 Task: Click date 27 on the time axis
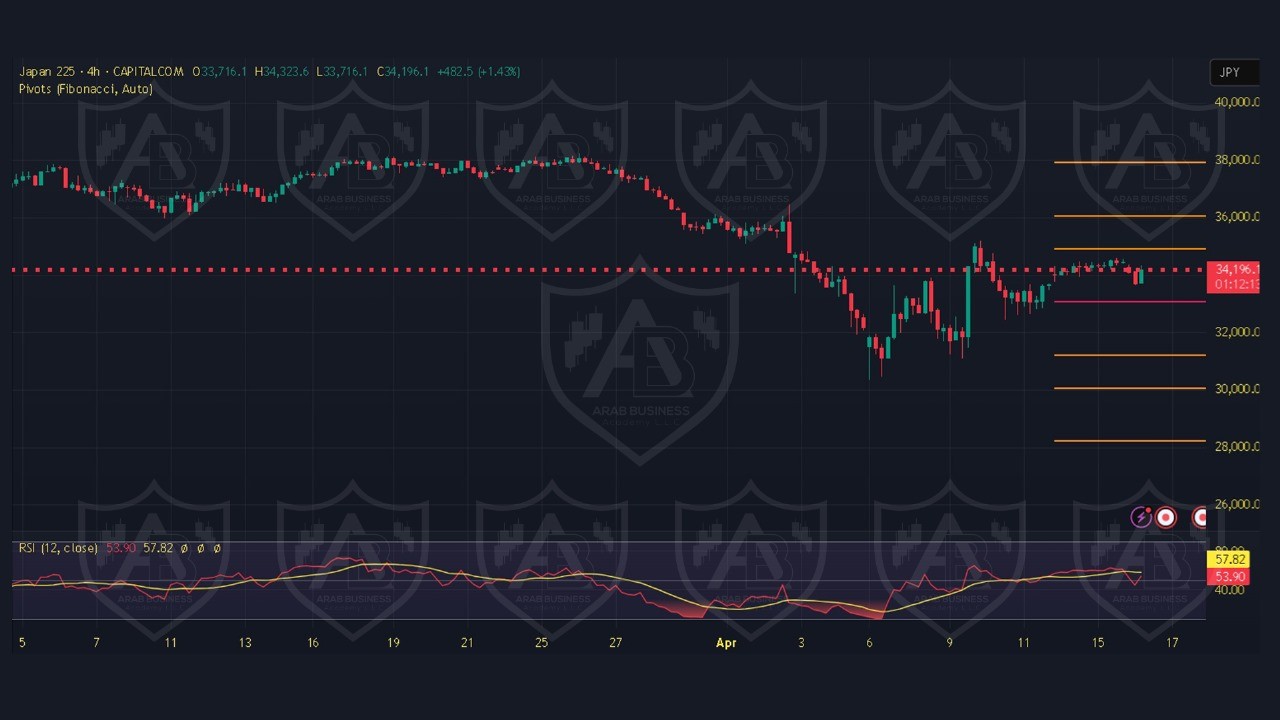pyautogui.click(x=615, y=643)
